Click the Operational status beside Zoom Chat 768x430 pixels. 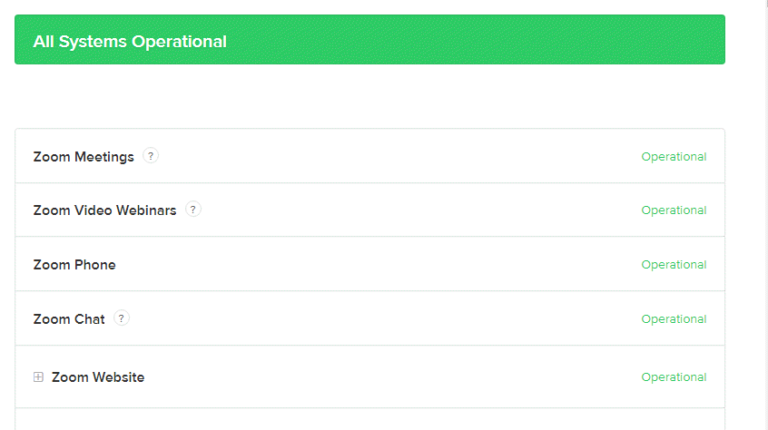pos(673,319)
